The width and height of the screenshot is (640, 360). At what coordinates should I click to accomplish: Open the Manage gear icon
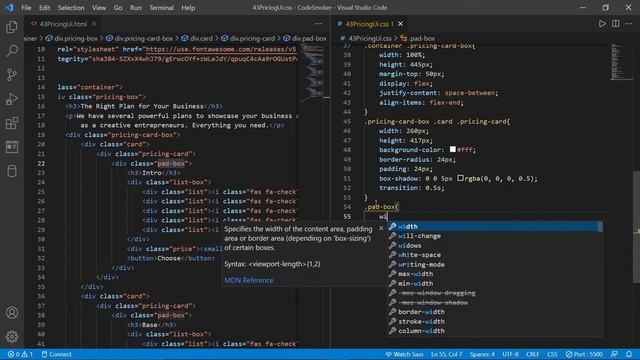click(12, 336)
